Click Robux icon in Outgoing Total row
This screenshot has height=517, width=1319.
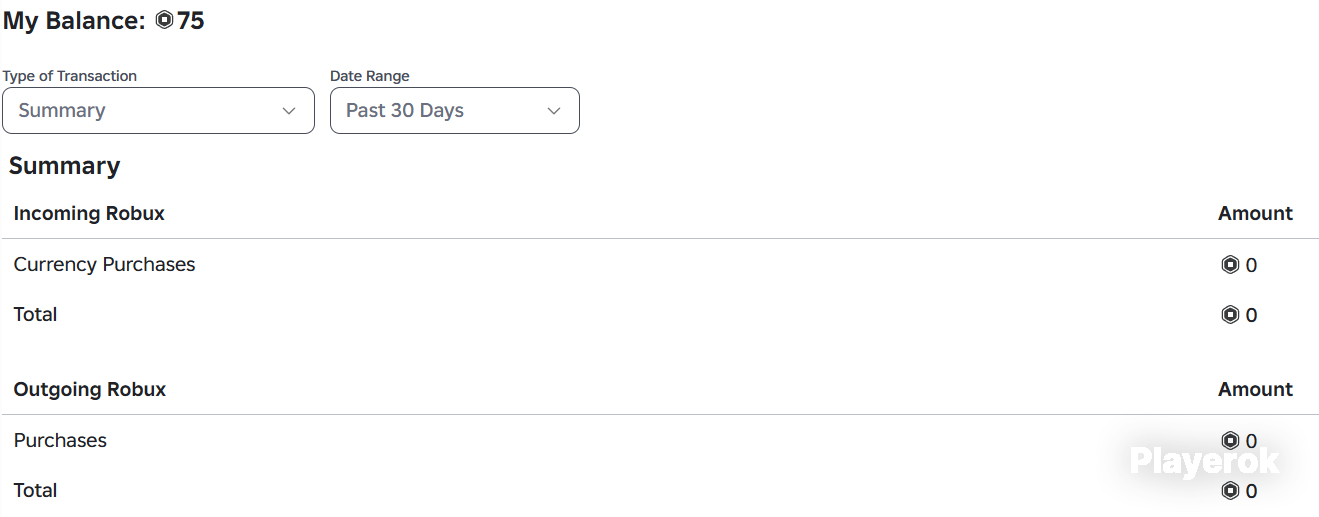click(1230, 491)
